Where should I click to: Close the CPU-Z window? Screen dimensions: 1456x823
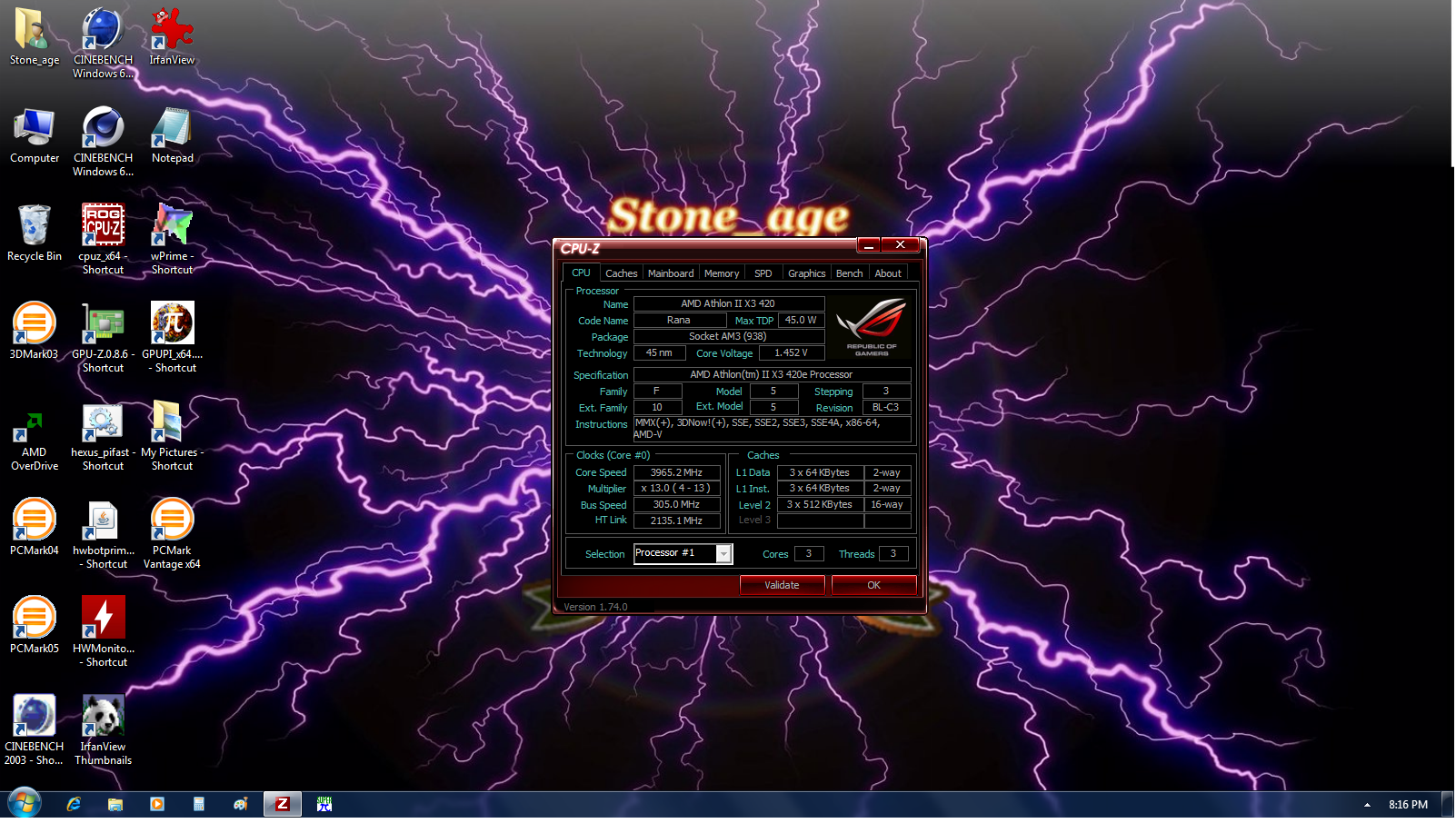pyautogui.click(x=900, y=244)
